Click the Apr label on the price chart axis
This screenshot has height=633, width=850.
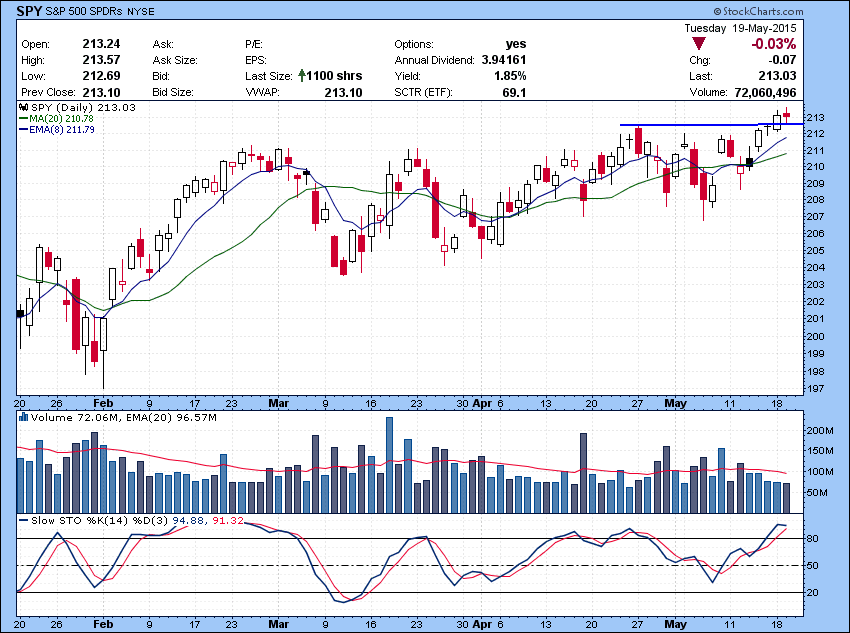click(482, 403)
